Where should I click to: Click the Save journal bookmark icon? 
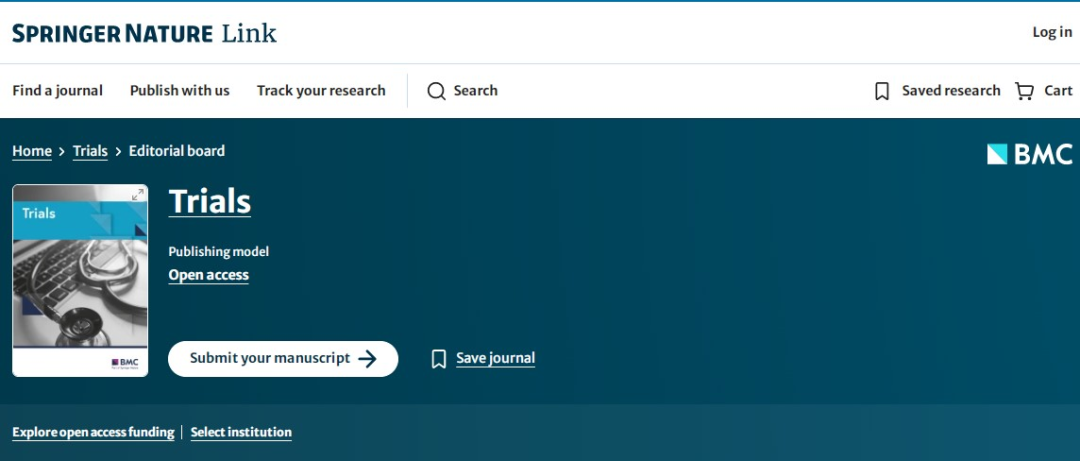[x=439, y=359]
